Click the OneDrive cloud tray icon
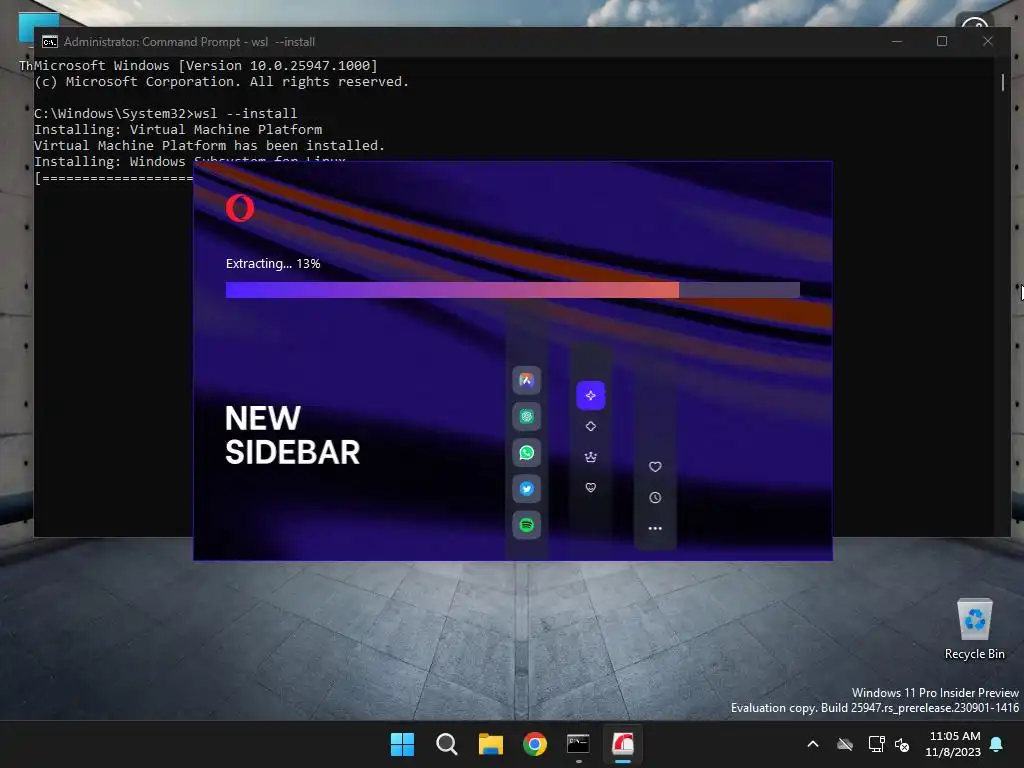Screen dimensions: 1024x768 tap(845, 744)
